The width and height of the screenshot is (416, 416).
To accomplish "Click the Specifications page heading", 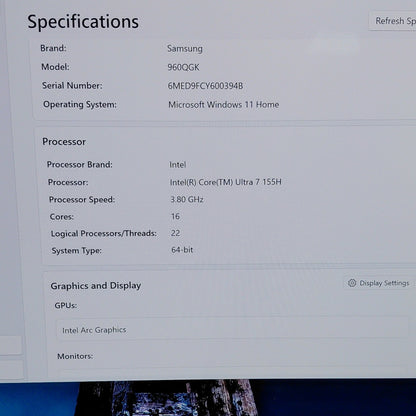I will [x=83, y=22].
